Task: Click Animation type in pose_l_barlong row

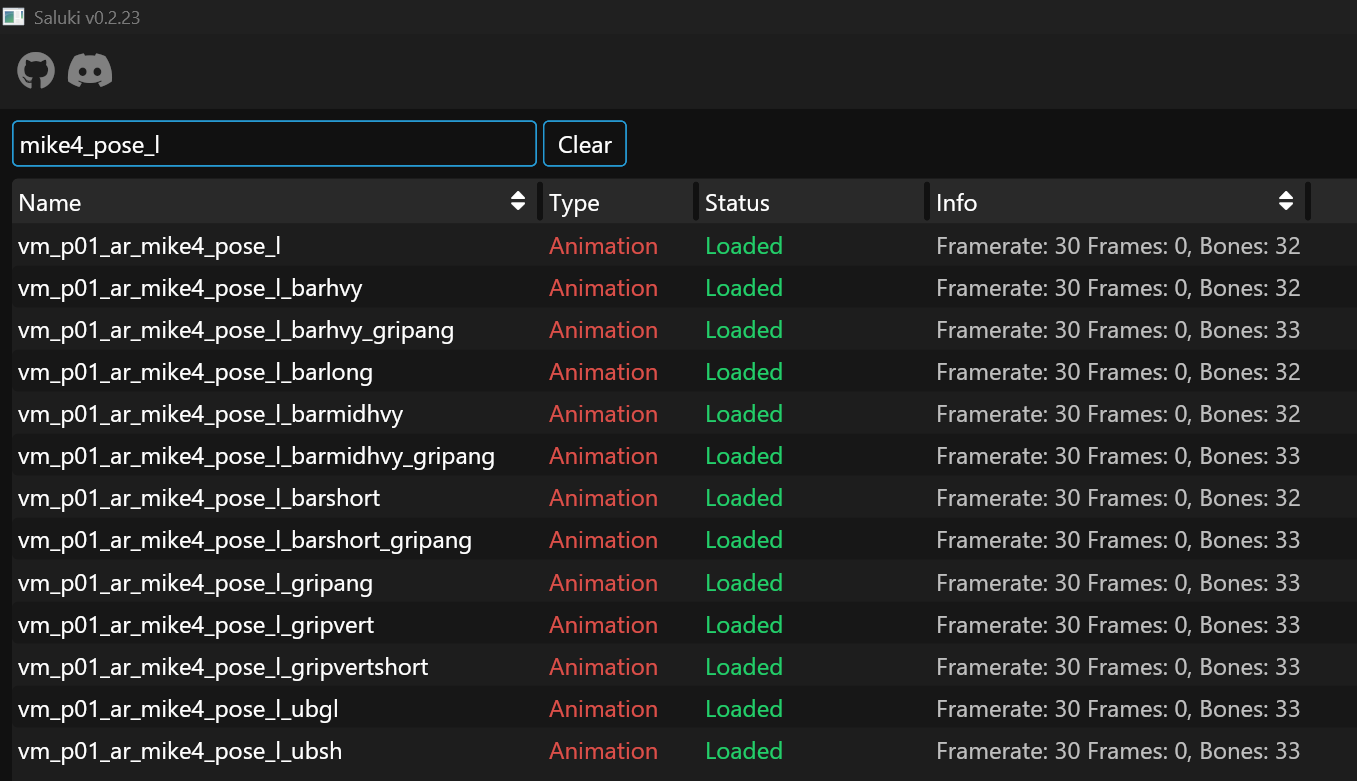Action: pos(603,372)
